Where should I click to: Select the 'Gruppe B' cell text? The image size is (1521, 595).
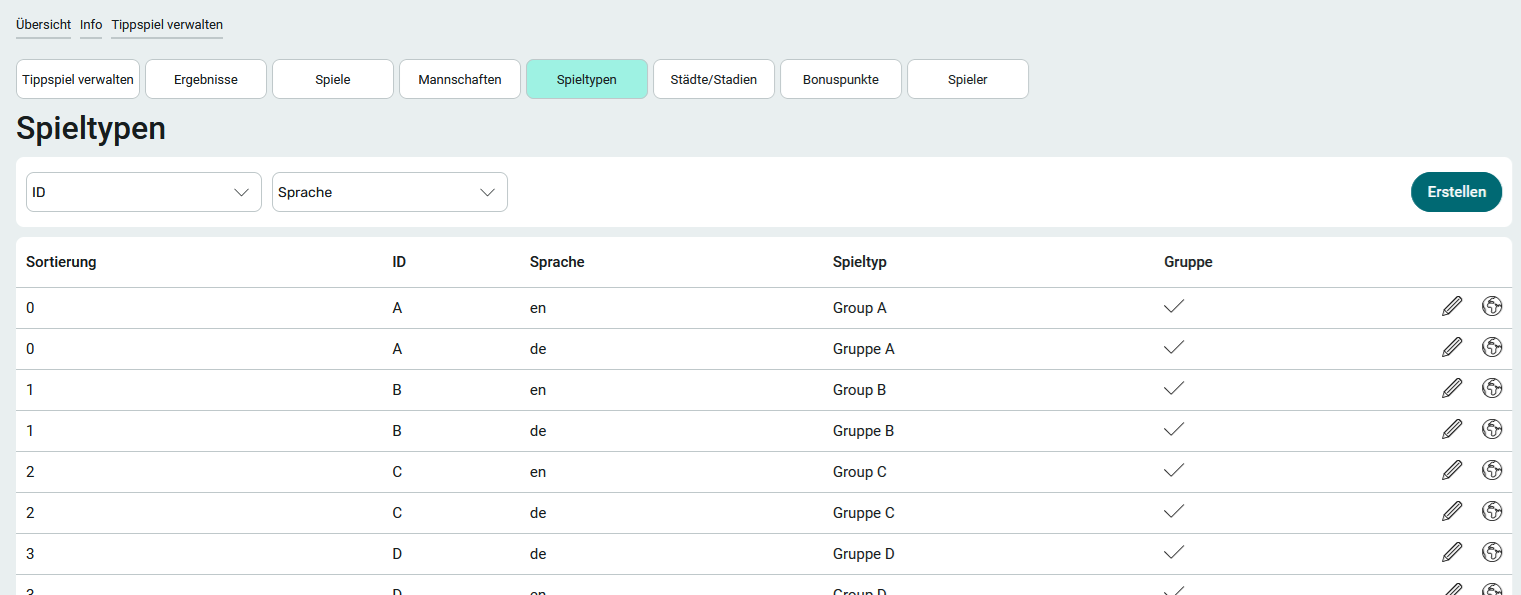coord(864,431)
